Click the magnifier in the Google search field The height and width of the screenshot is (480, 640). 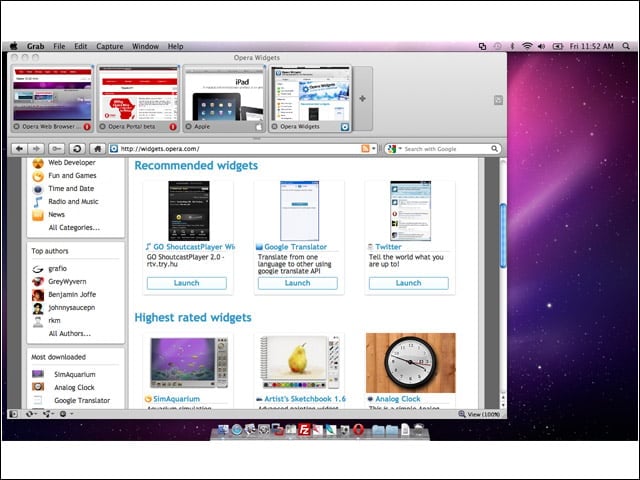[494, 149]
